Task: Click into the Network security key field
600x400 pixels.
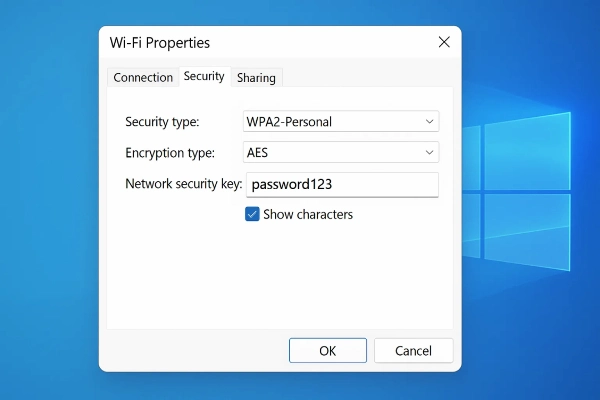Action: (x=342, y=184)
